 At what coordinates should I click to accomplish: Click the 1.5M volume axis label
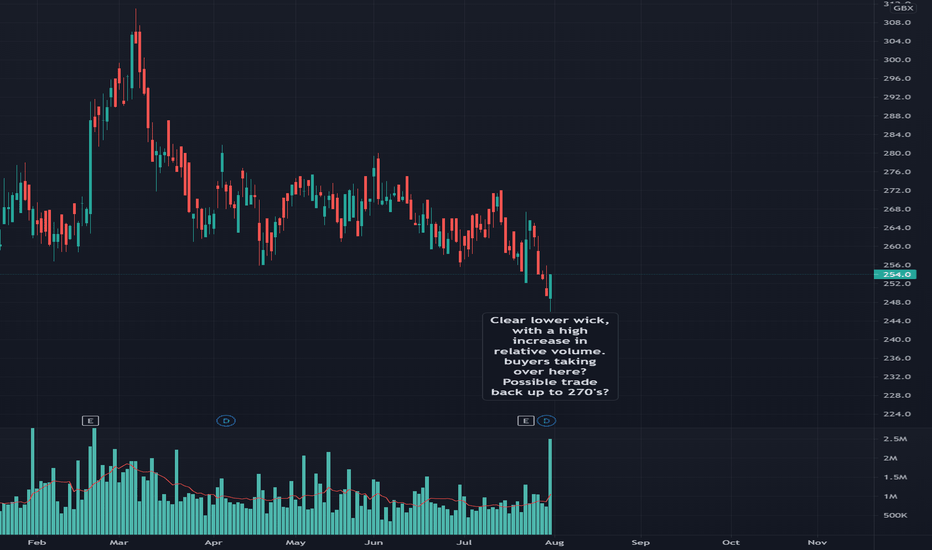(x=895, y=477)
